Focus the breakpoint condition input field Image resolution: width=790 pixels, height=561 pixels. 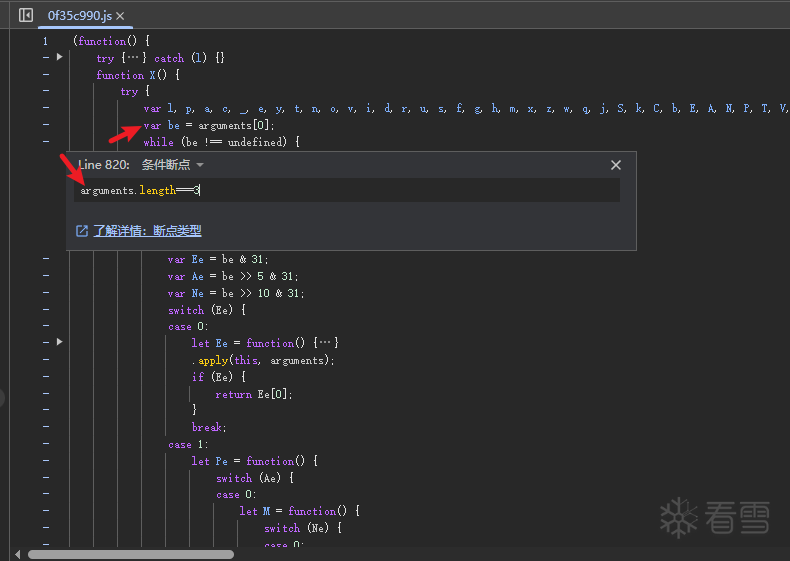point(347,190)
